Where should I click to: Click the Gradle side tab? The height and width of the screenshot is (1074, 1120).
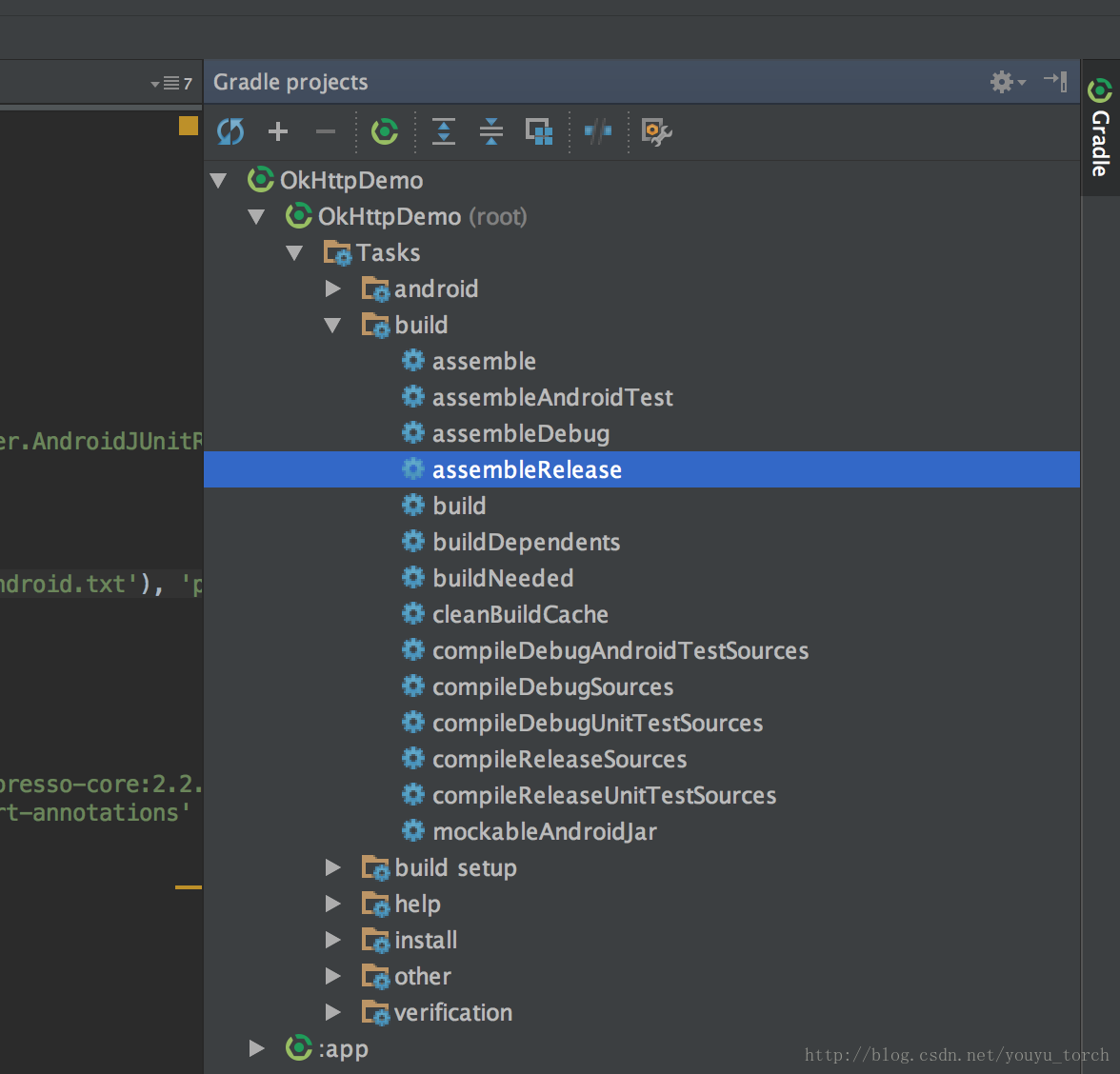click(1100, 128)
